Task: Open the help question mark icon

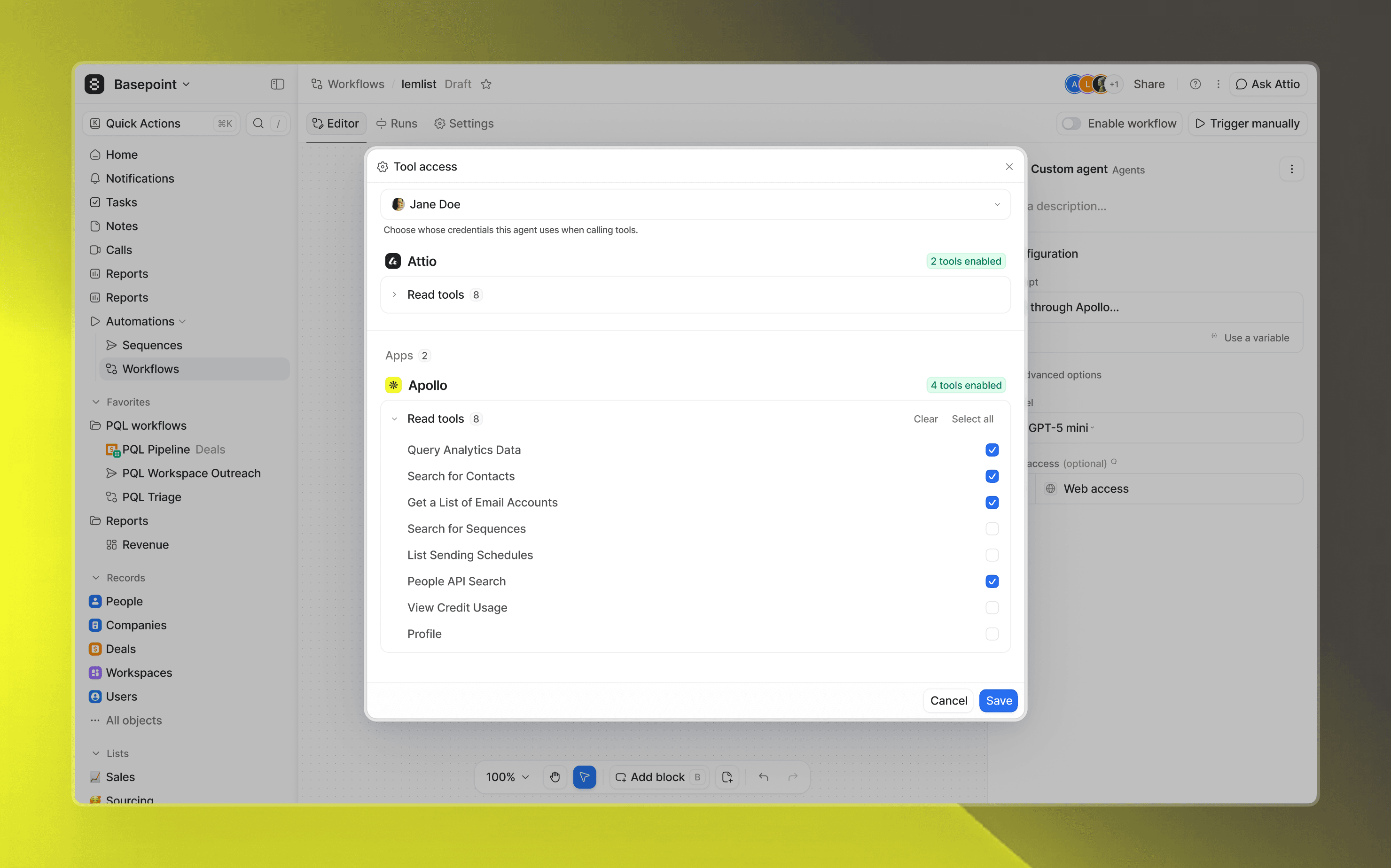Action: pyautogui.click(x=1195, y=85)
